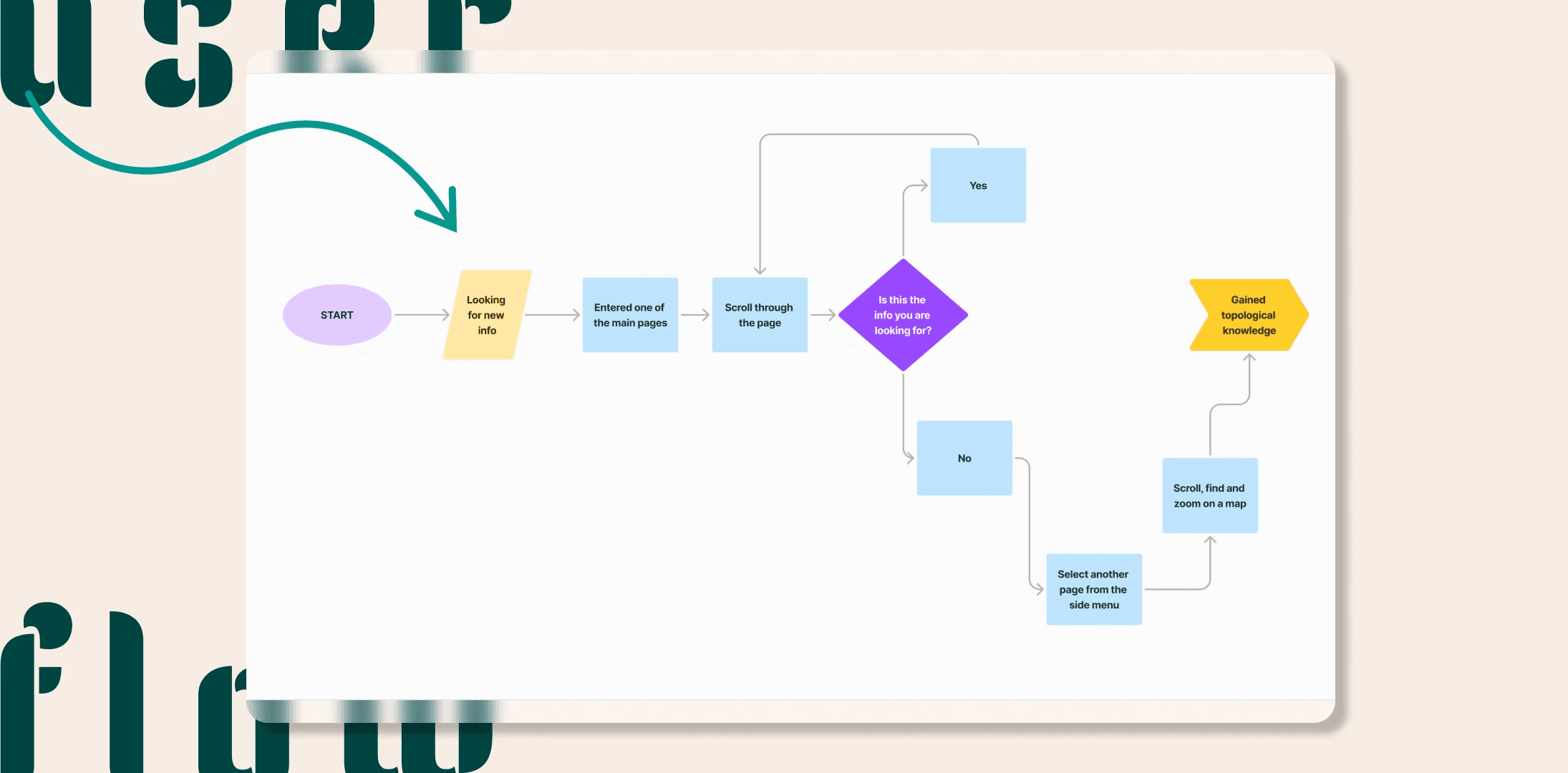Click arrow between START and Looking for new info
The image size is (1568, 773).
coord(422,315)
